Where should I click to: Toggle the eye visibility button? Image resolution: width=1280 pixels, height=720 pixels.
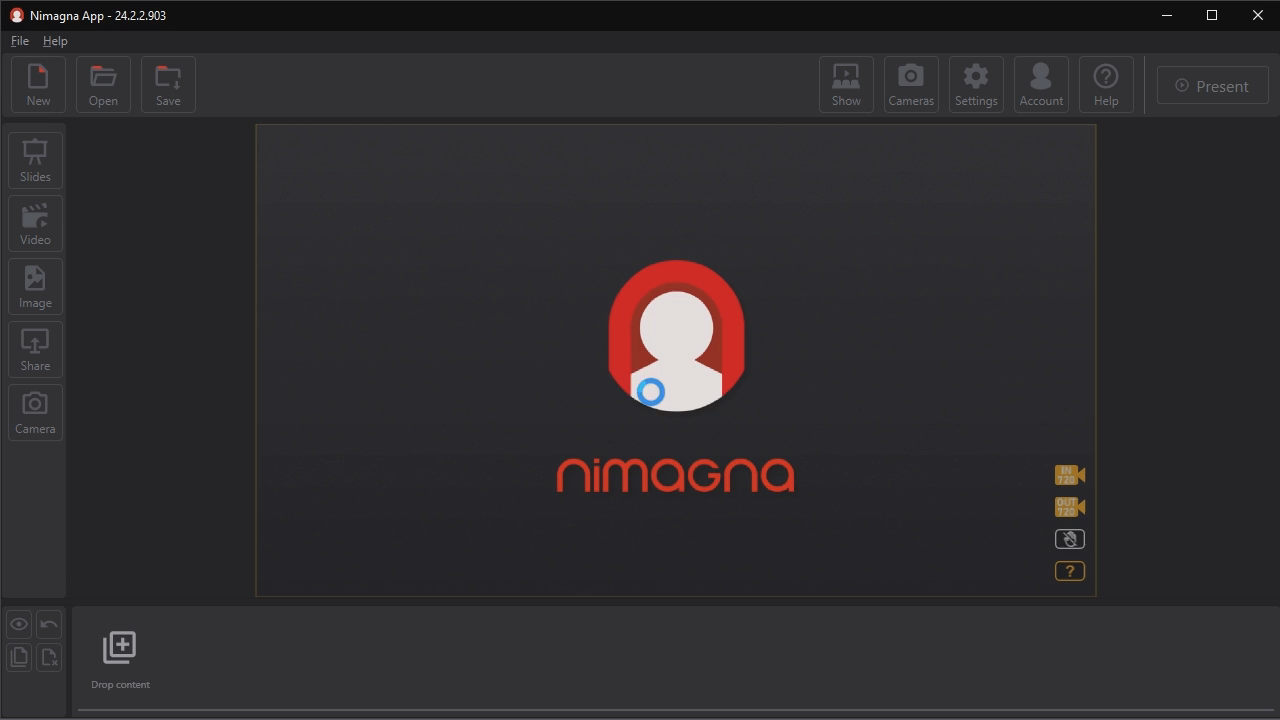(19, 625)
